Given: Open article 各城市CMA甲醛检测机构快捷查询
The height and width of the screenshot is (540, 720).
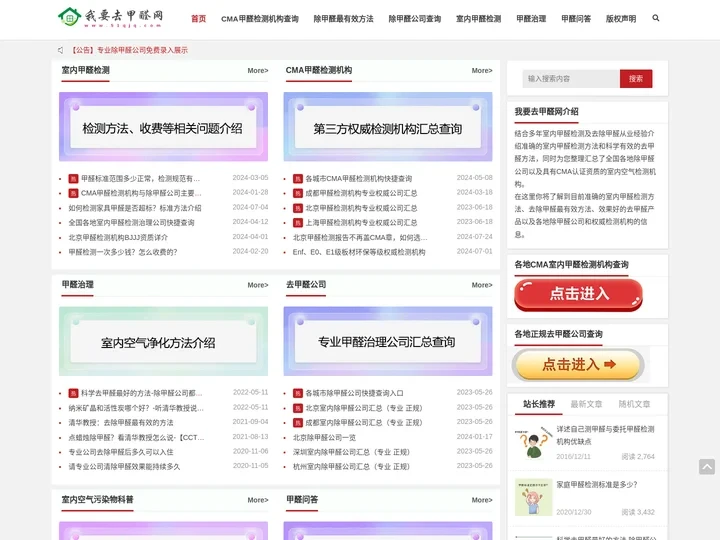Looking at the screenshot, I should [x=359, y=179].
